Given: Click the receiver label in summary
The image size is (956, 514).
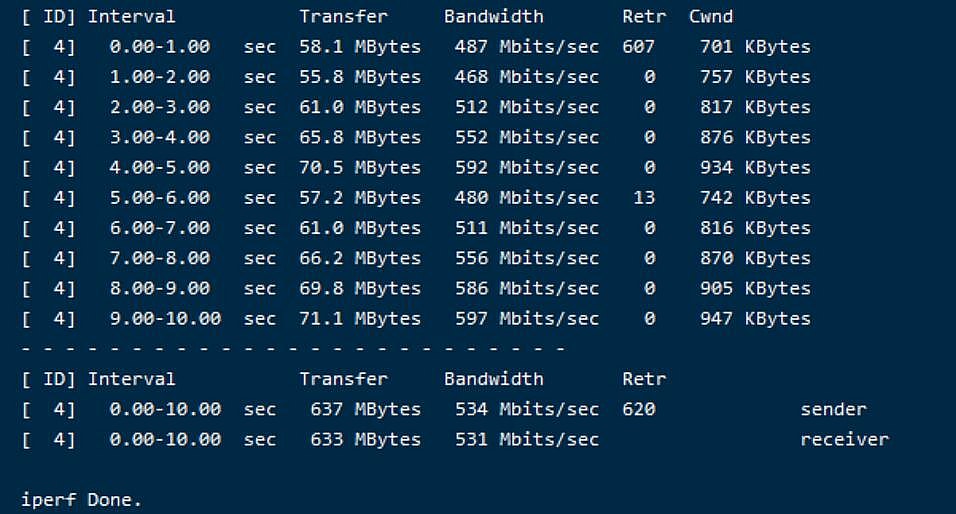Looking at the screenshot, I should (844, 439).
